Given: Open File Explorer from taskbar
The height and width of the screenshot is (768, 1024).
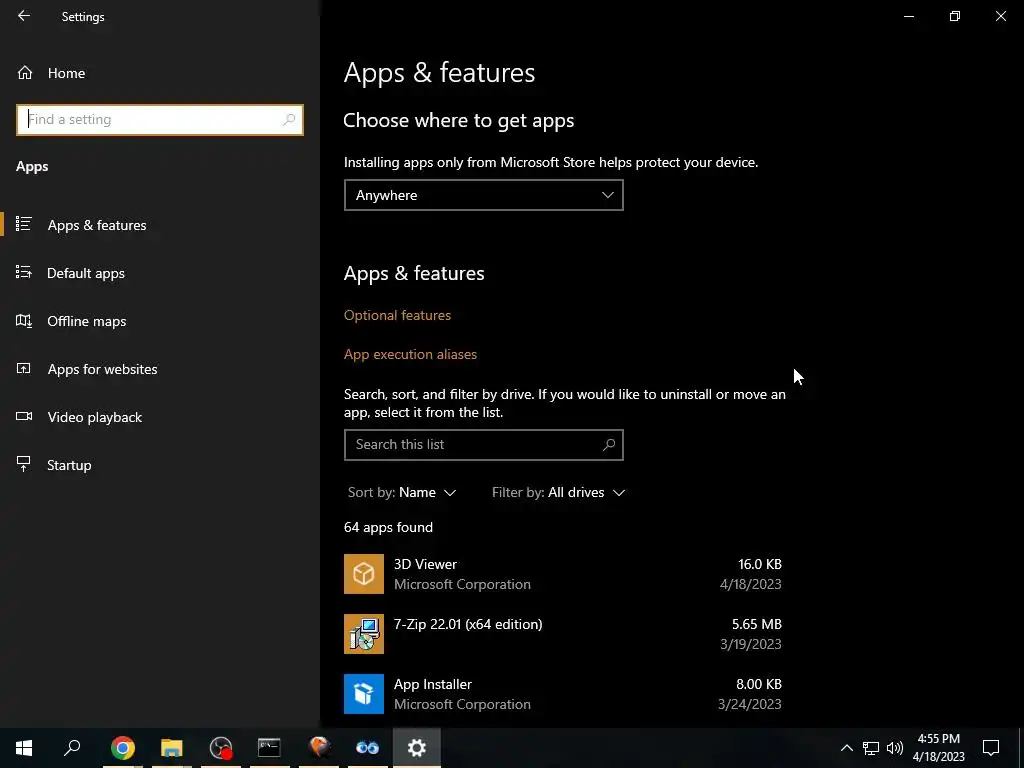Looking at the screenshot, I should [172, 748].
